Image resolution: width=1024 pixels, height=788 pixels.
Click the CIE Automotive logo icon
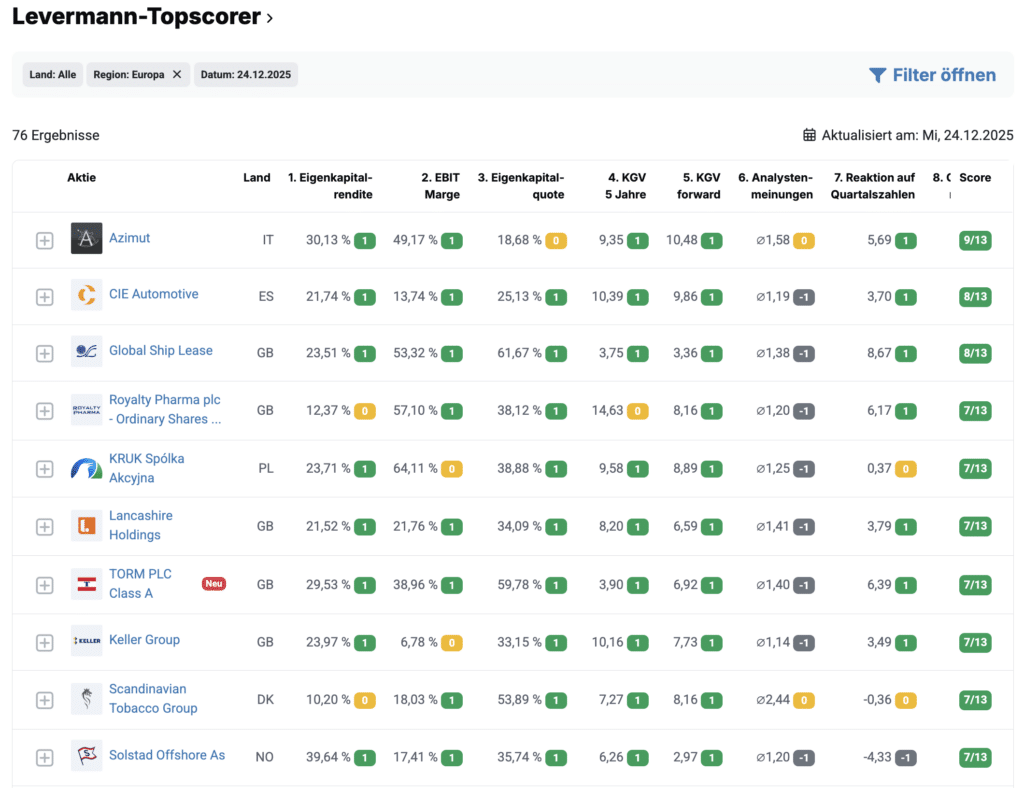pos(87,295)
